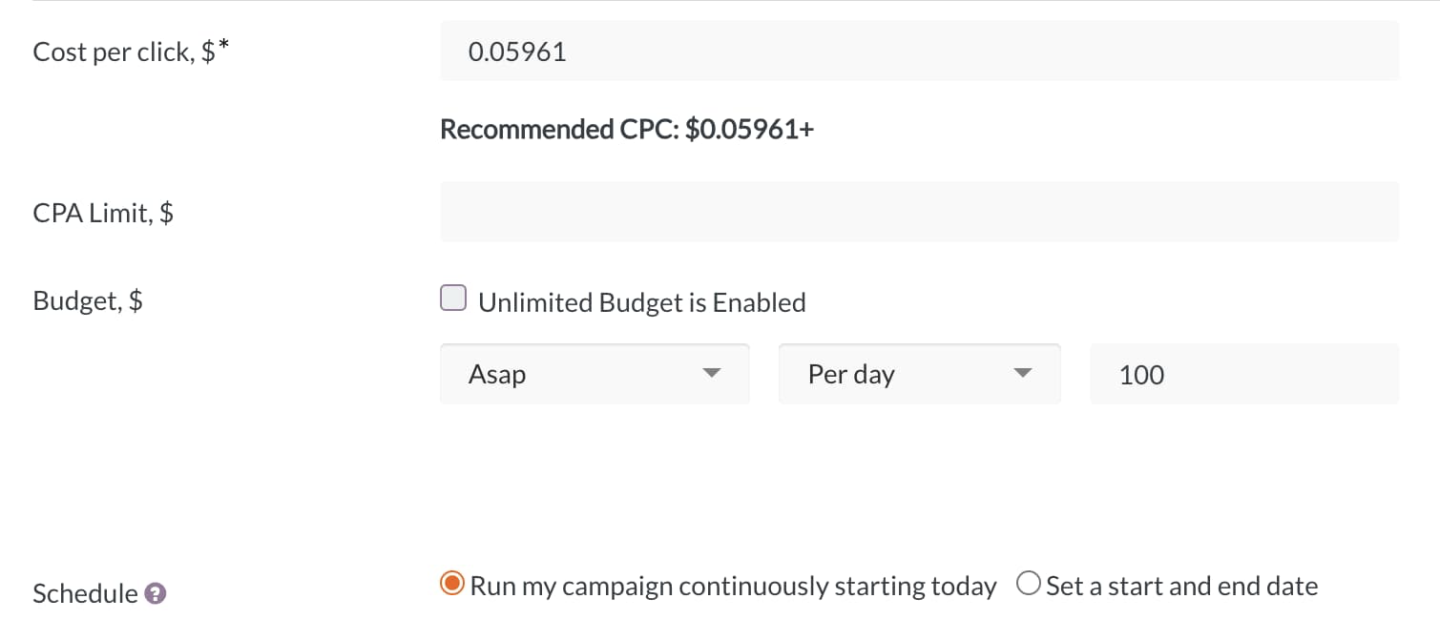Screen dimensions: 1440x640
Task: Click the Run my campaign continuously label text
Action: pos(733,586)
